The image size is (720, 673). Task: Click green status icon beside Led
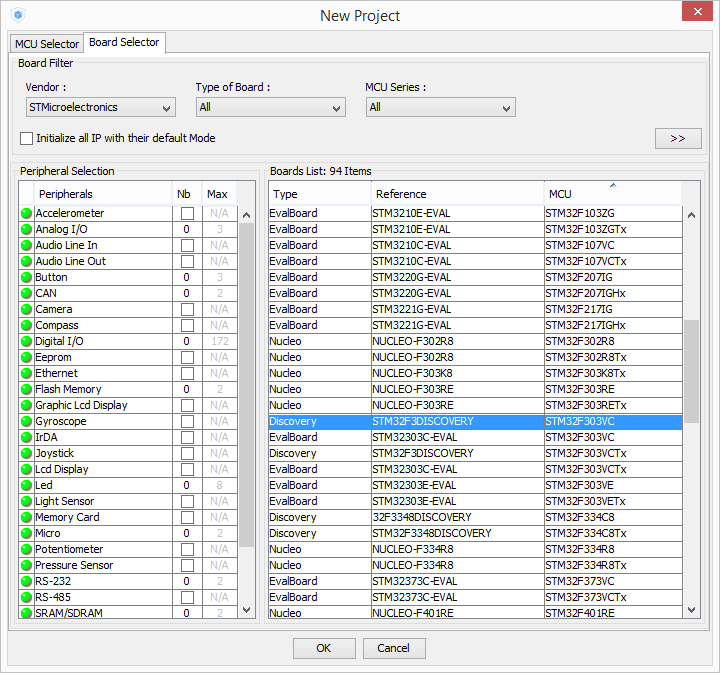click(x=27, y=486)
